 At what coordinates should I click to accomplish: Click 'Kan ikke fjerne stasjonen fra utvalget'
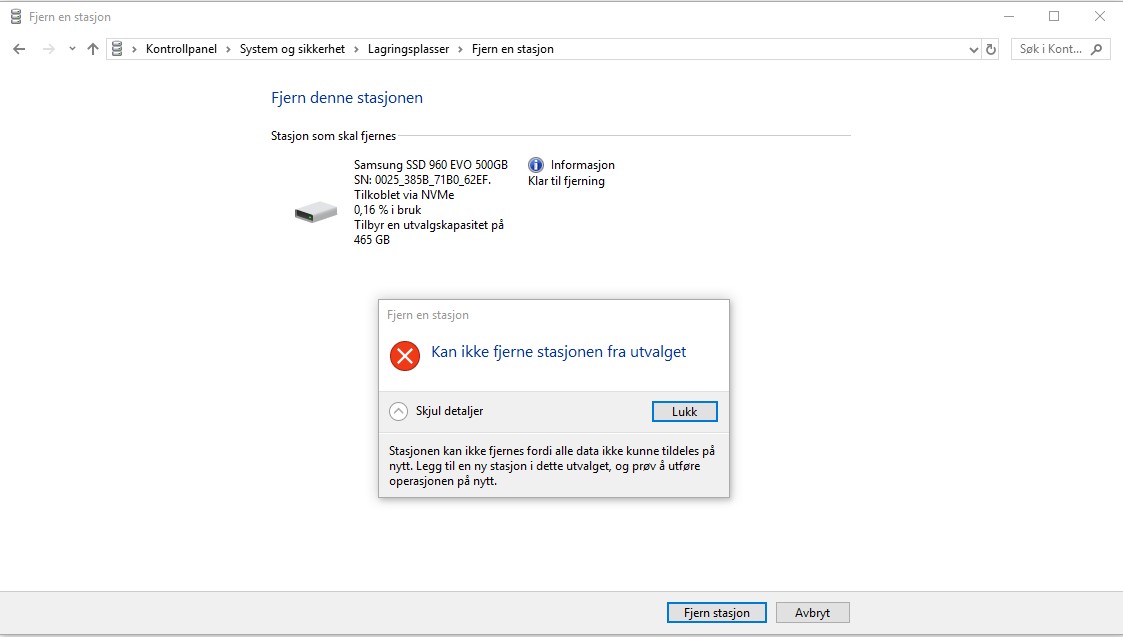[559, 352]
